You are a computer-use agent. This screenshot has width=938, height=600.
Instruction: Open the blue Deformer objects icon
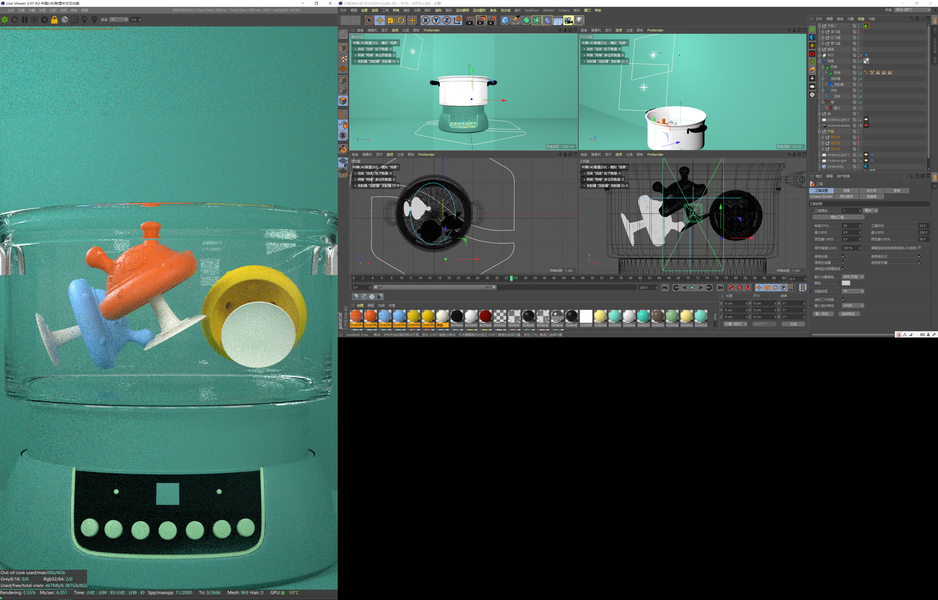[x=547, y=20]
